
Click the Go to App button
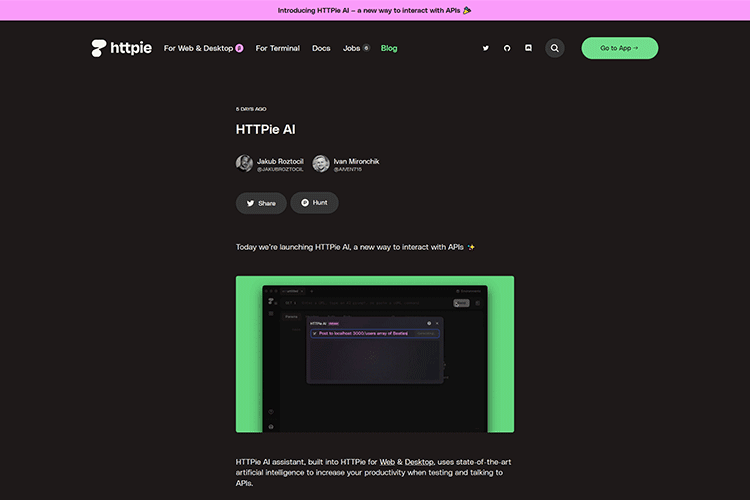pyautogui.click(x=619, y=48)
